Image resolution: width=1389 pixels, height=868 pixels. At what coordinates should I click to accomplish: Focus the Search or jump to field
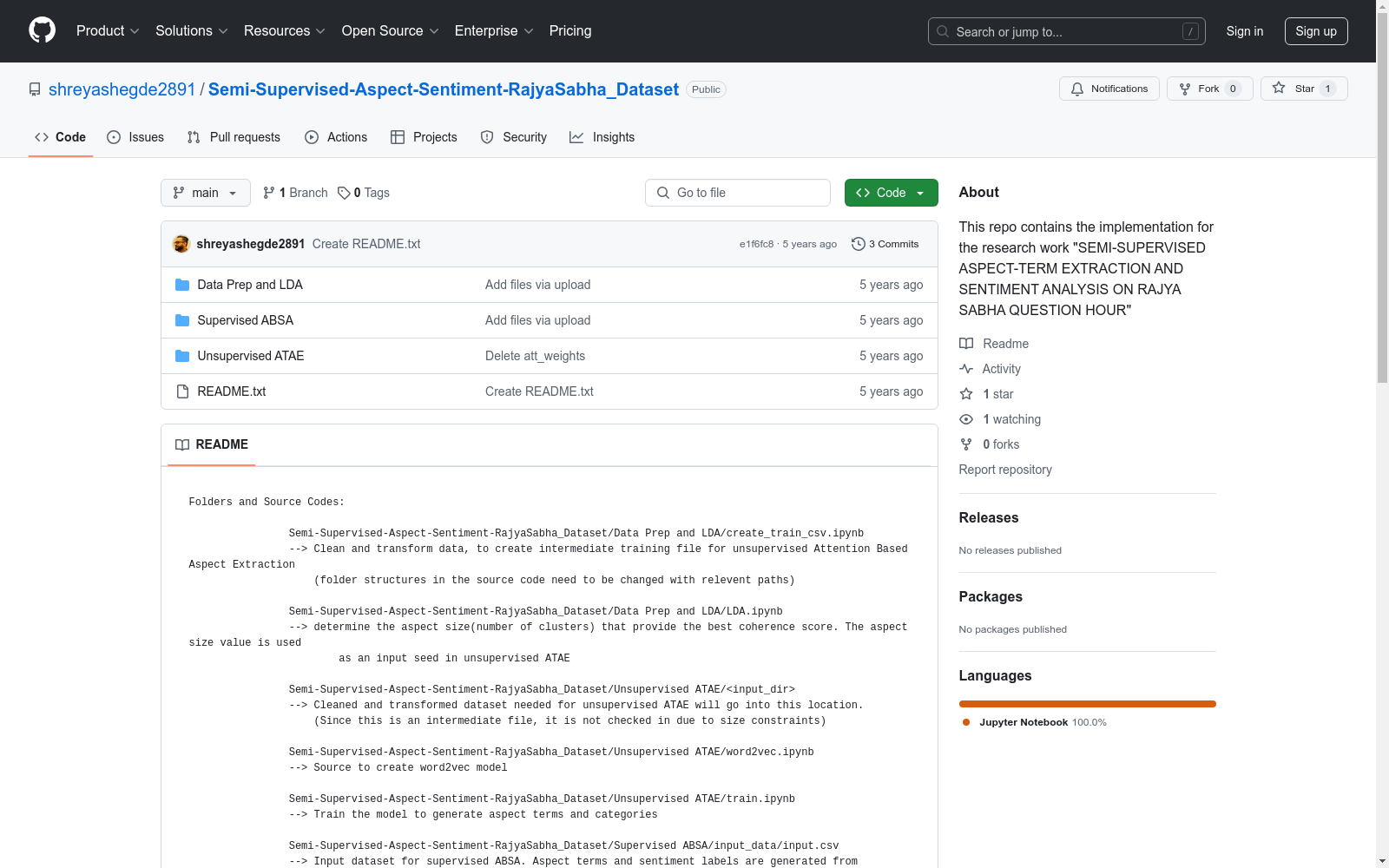pyautogui.click(x=1067, y=31)
